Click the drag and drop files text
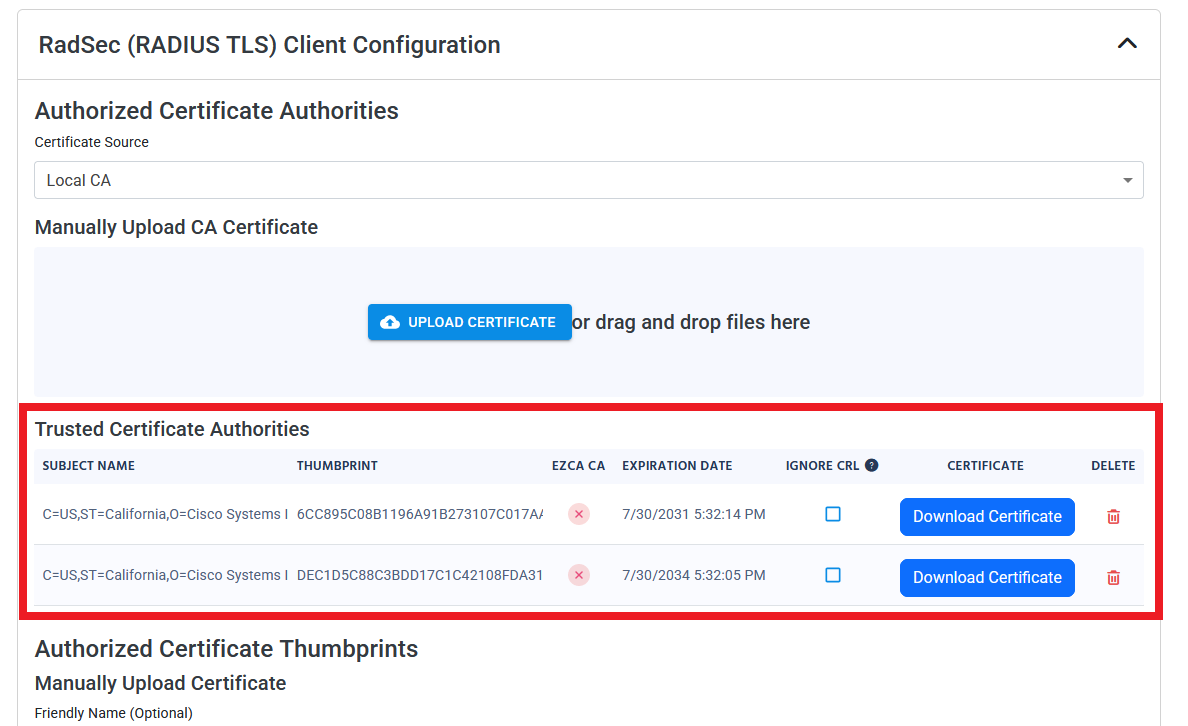Image resolution: width=1188 pixels, height=726 pixels. pyautogui.click(x=691, y=322)
